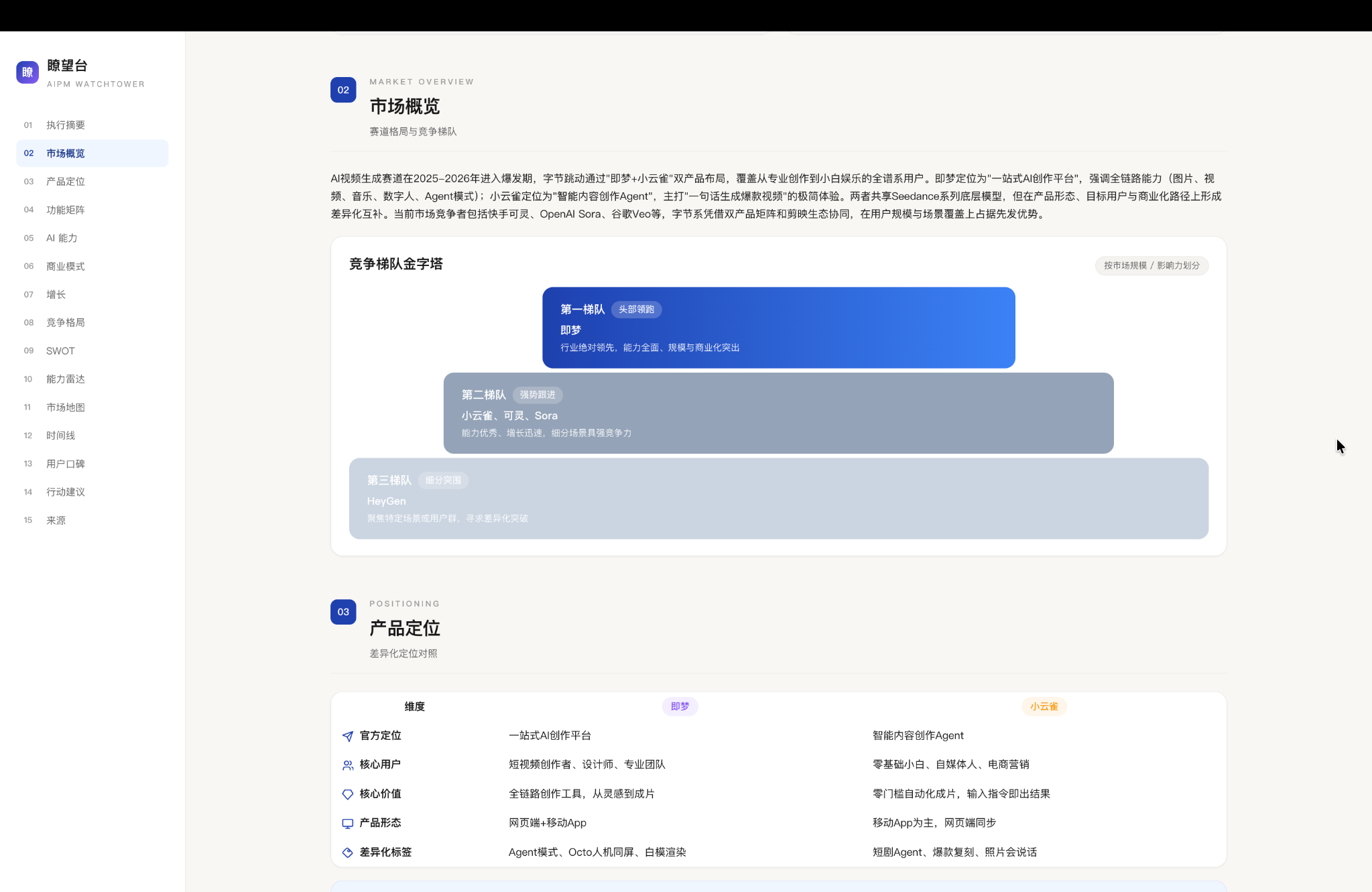Jump to 增长 section

pyautogui.click(x=92, y=294)
